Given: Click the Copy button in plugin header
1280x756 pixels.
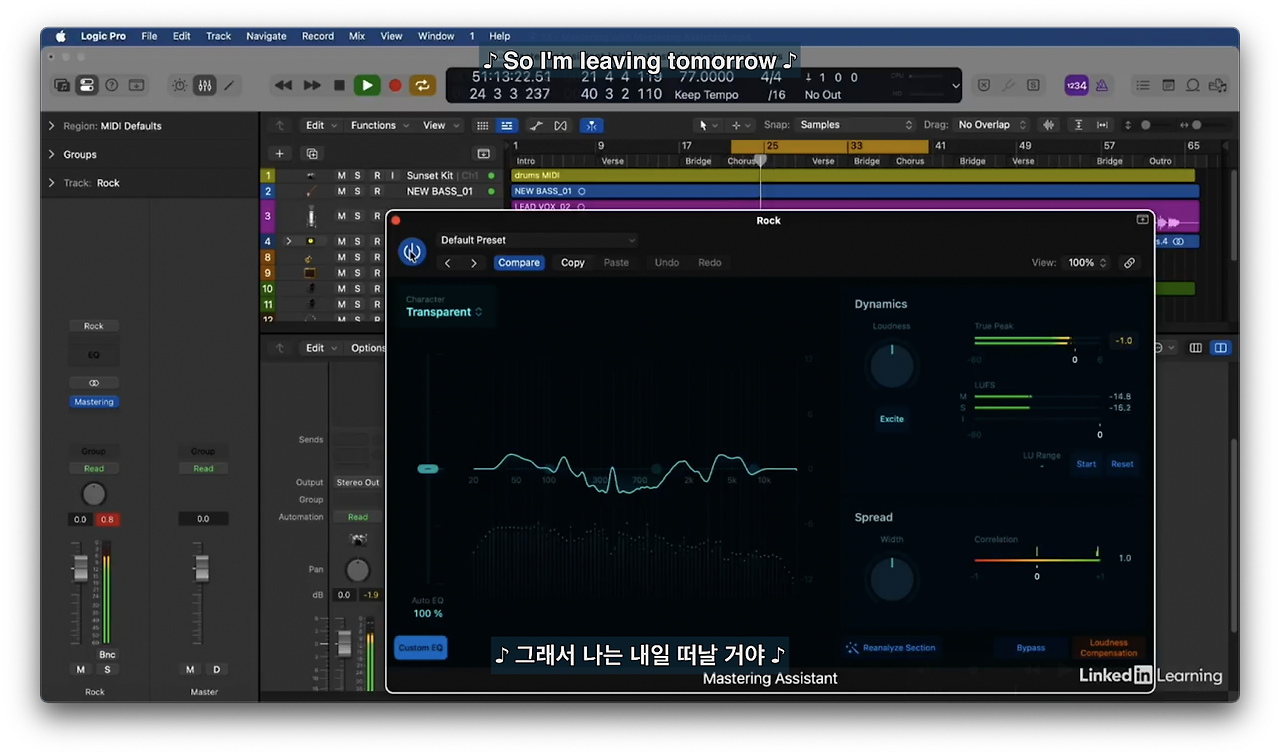Looking at the screenshot, I should 573,263.
